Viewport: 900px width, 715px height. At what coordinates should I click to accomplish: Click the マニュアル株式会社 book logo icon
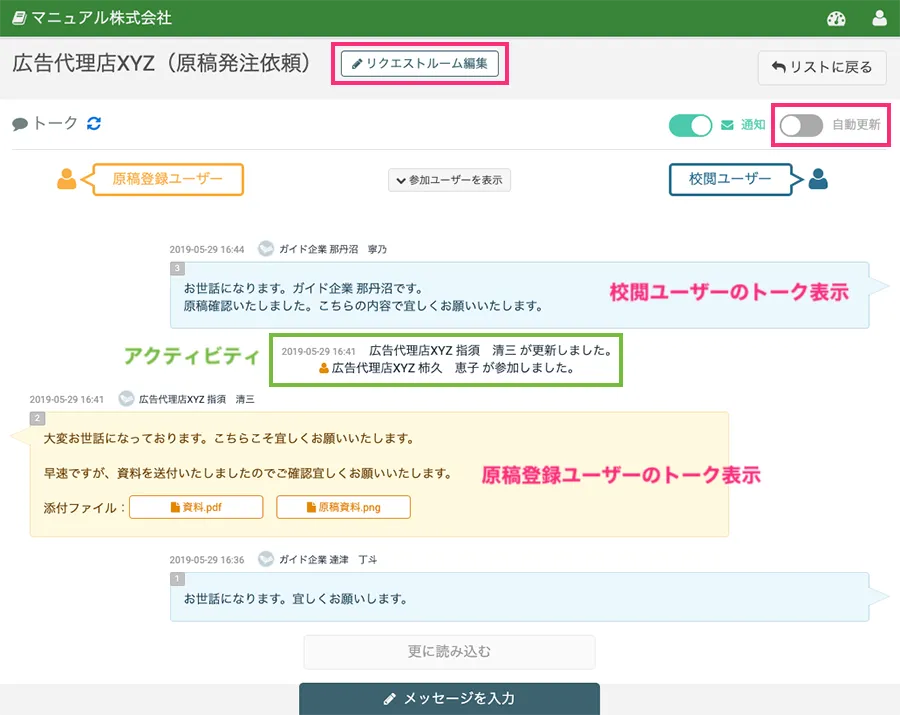tap(20, 18)
